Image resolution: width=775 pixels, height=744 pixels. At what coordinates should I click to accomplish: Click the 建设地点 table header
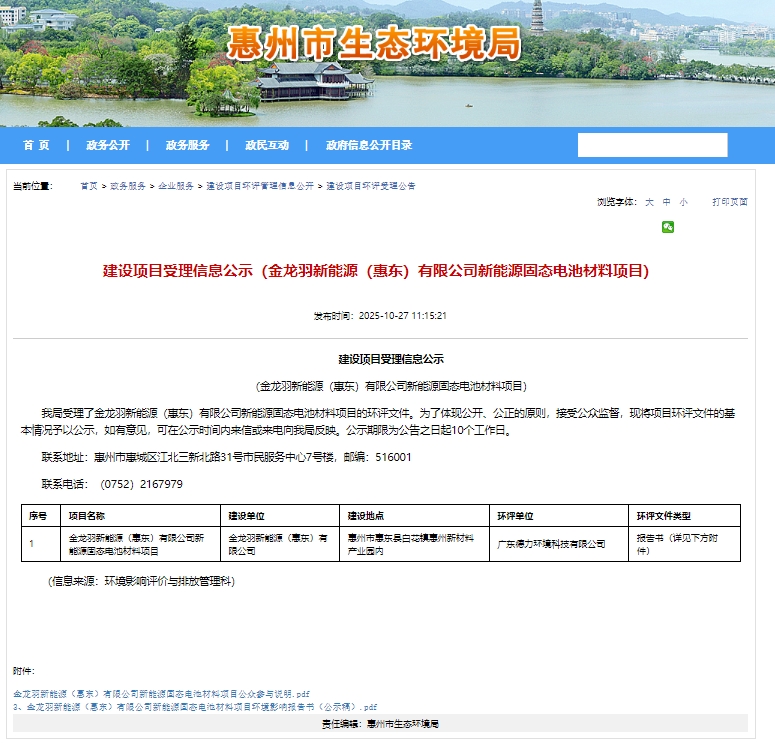click(366, 516)
